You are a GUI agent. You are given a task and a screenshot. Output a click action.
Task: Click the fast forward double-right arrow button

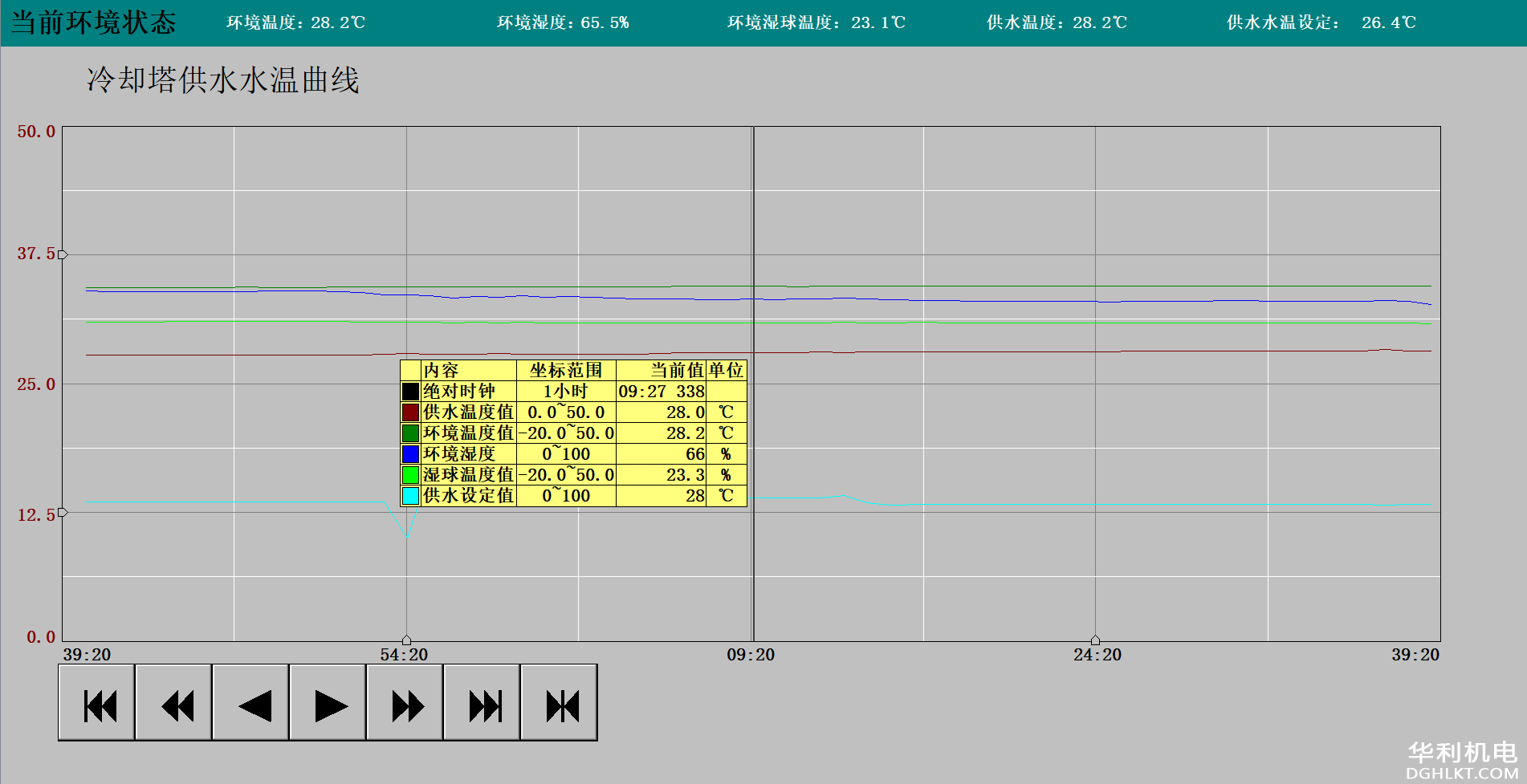tap(405, 703)
